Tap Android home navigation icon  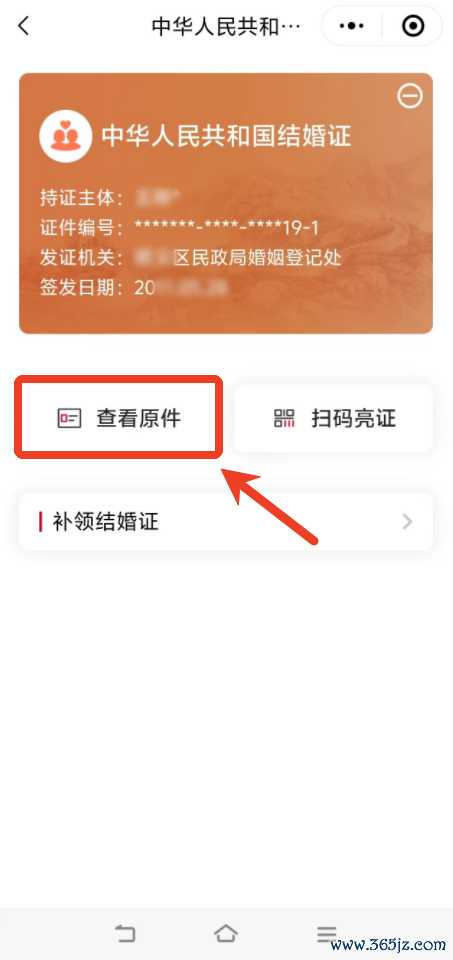[x=226, y=934]
